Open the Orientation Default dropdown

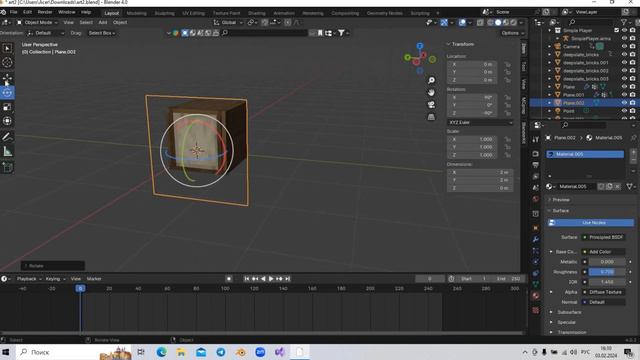pos(46,33)
